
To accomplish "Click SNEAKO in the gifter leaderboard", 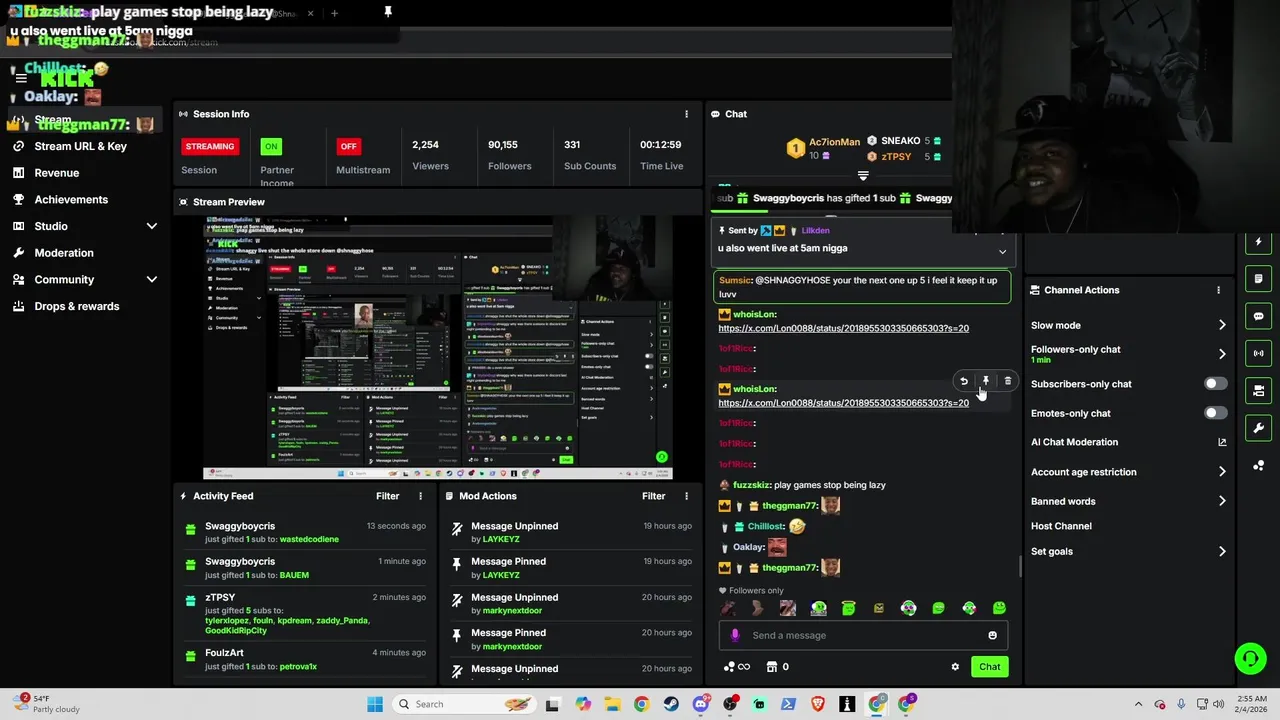I will coord(899,141).
